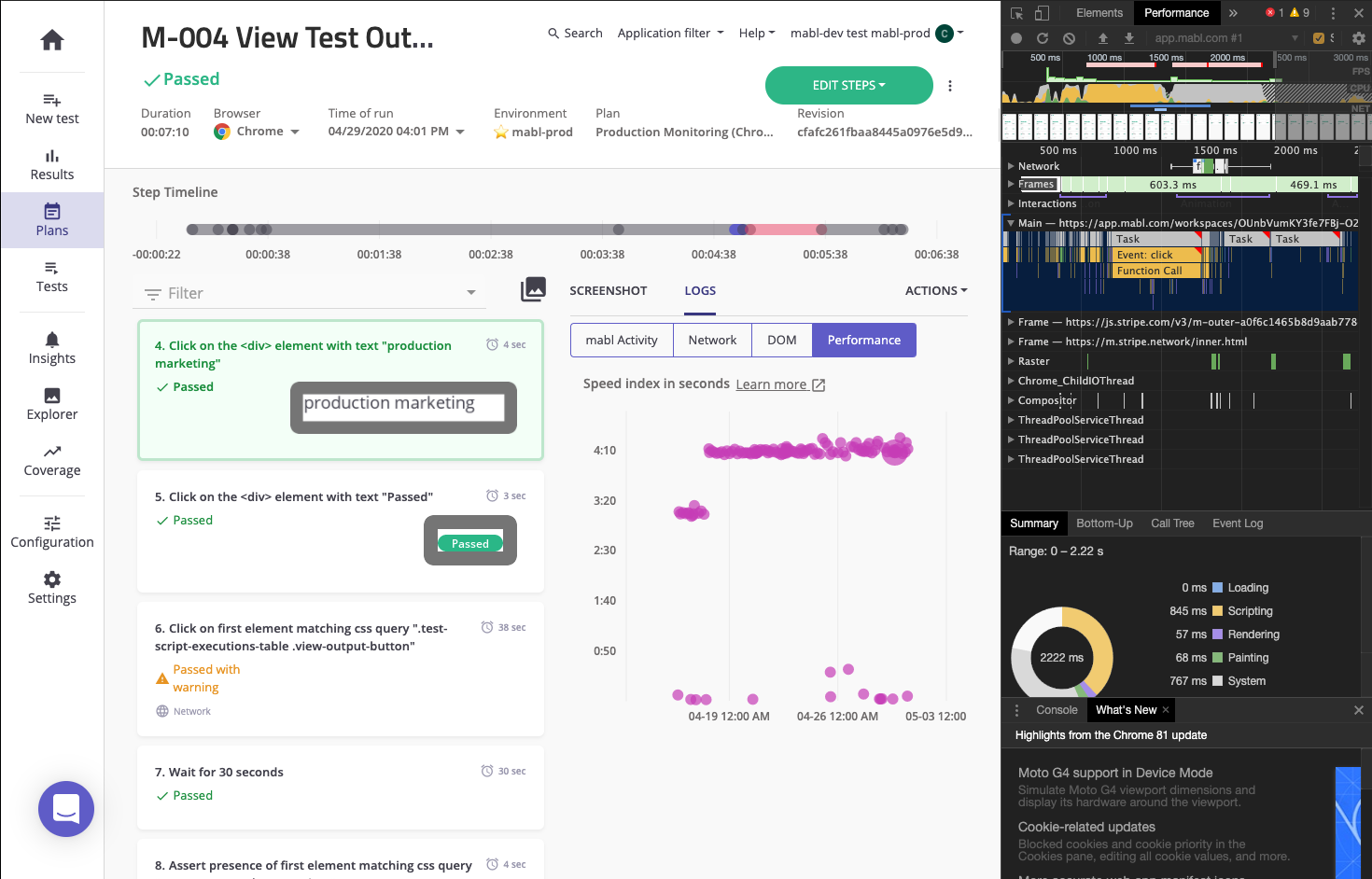Open the ACTIONS dropdown

click(936, 291)
